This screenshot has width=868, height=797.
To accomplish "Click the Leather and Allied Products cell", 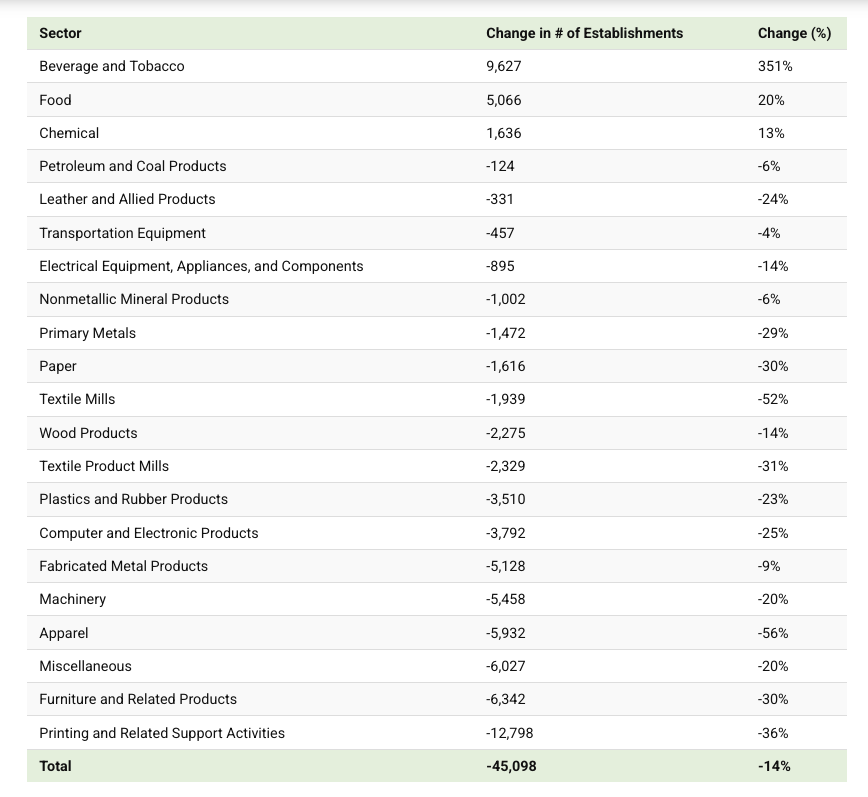I will (x=127, y=199).
